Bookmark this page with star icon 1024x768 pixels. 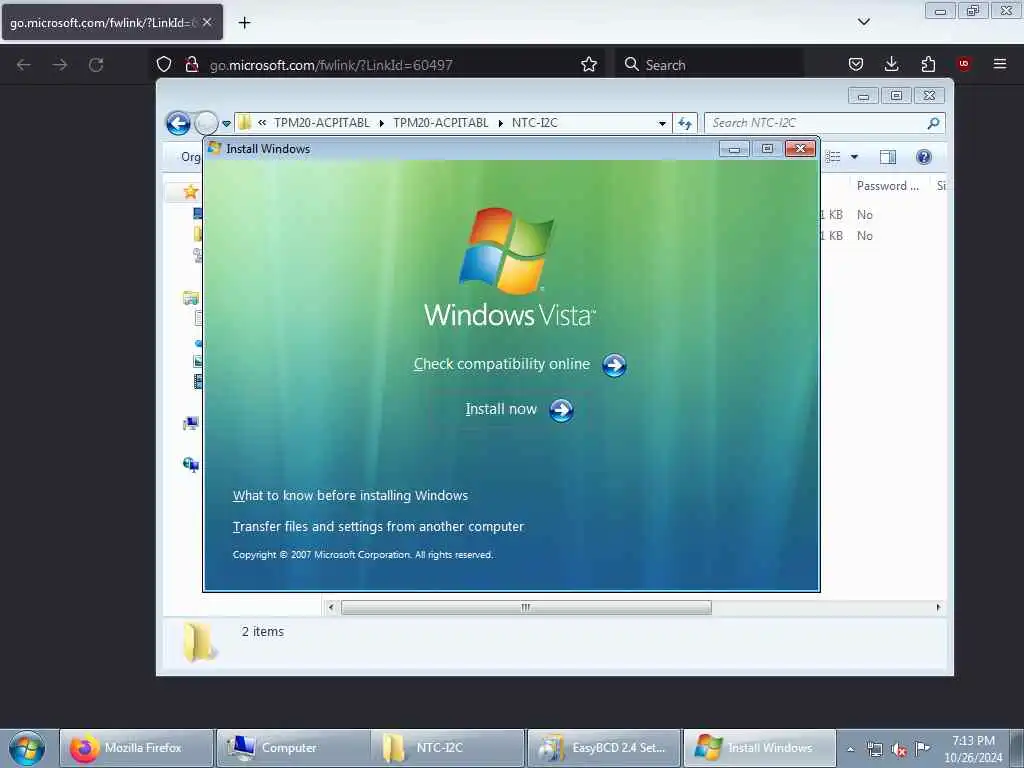tap(589, 64)
